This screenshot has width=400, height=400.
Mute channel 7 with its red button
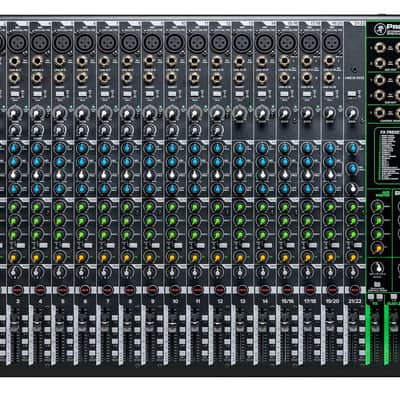[x=107, y=290]
